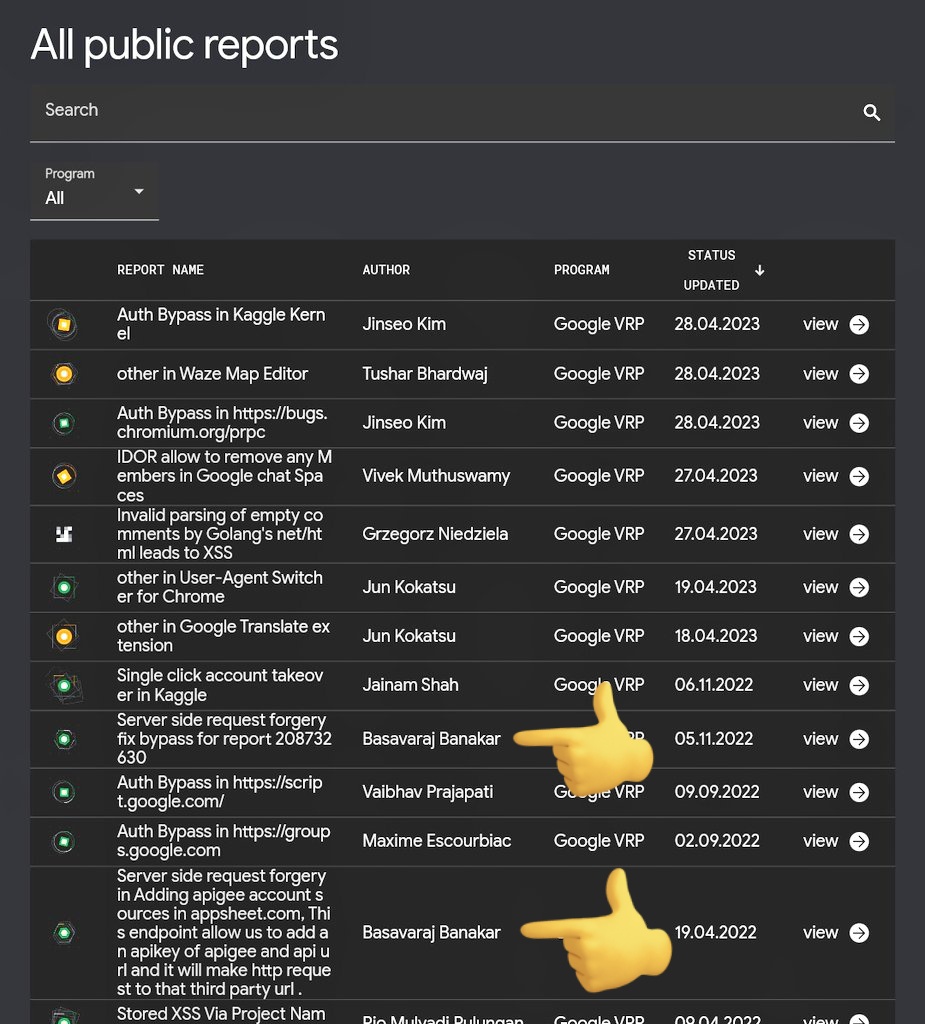Click the date 09.09.2022
The height and width of the screenshot is (1024, 925).
click(717, 792)
